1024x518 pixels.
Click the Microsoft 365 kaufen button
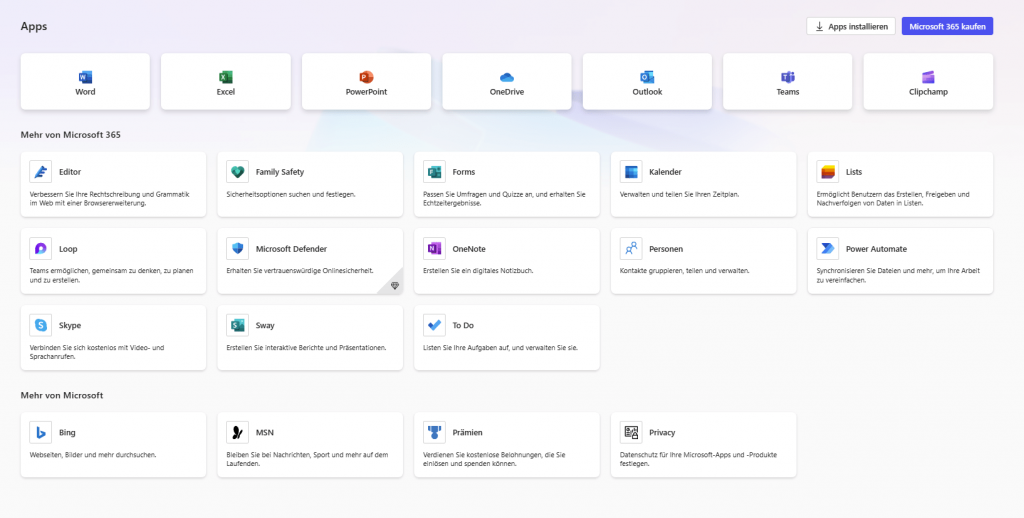(x=947, y=26)
